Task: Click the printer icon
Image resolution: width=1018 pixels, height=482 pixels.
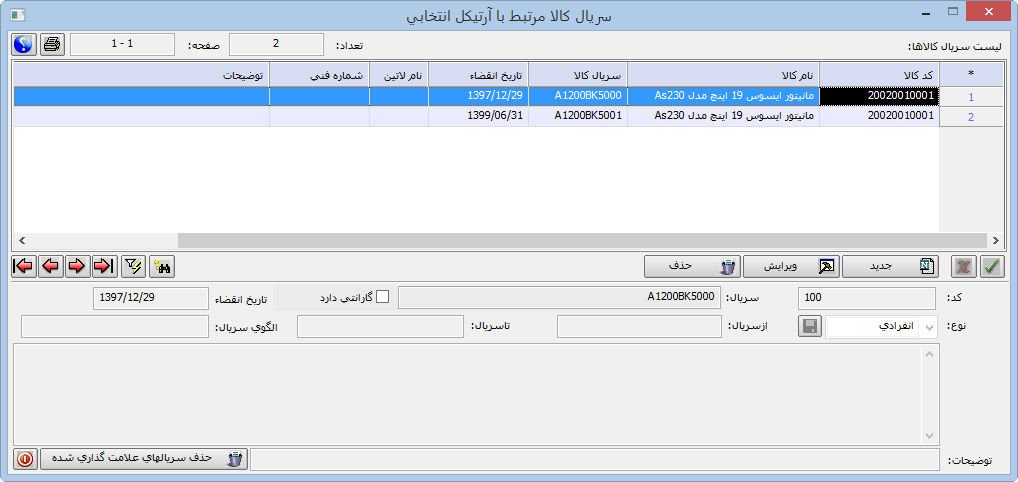Action: 52,45
